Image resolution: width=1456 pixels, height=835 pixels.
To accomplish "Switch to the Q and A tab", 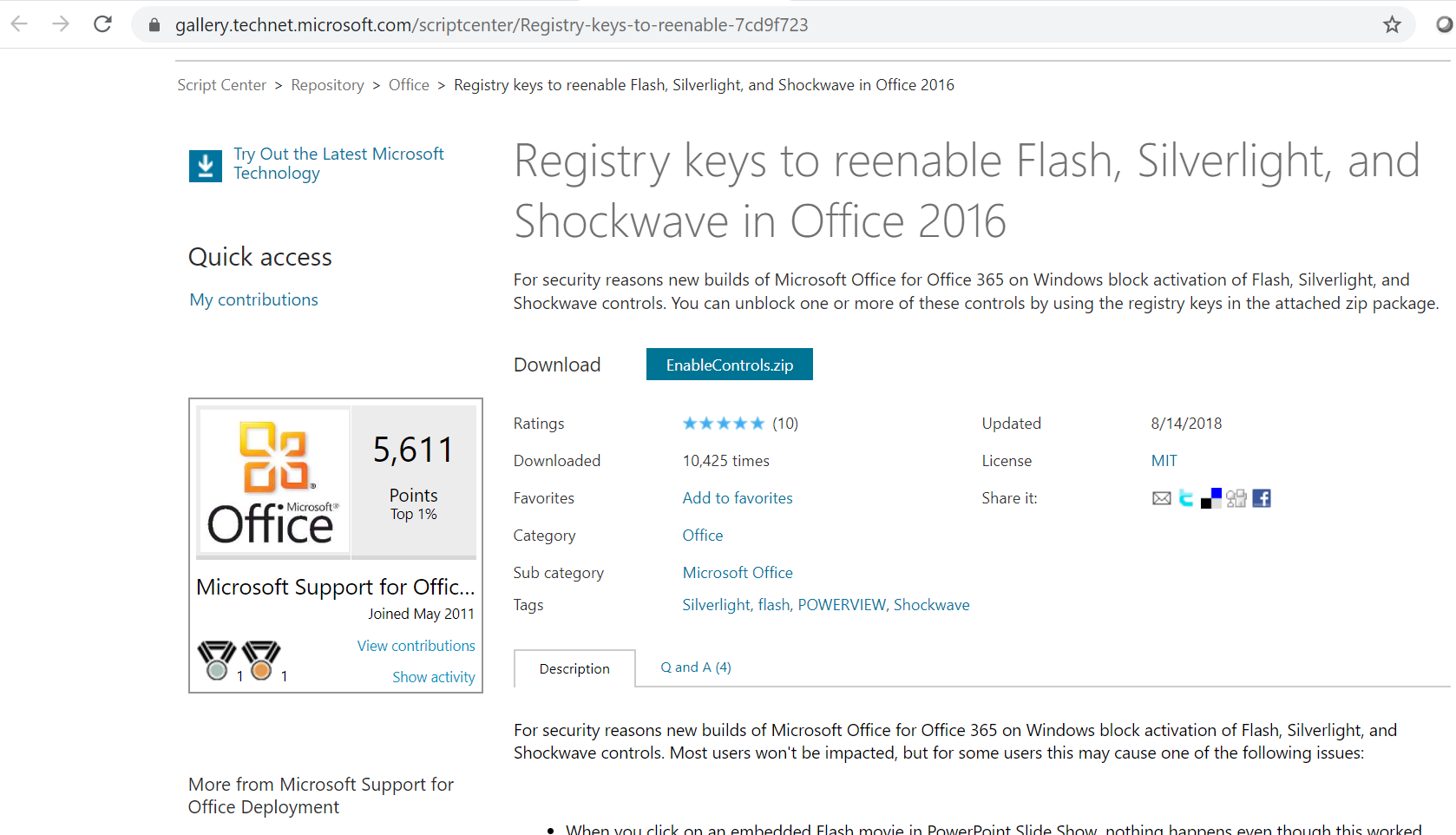I will tap(695, 667).
